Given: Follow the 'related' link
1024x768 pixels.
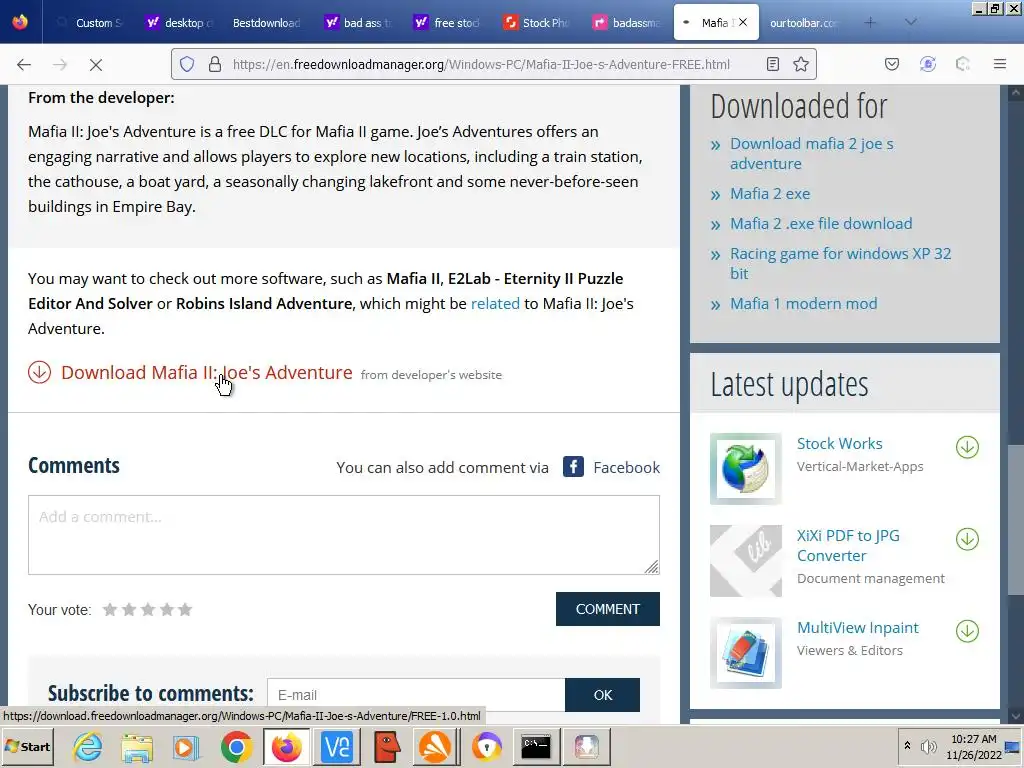Looking at the screenshot, I should pyautogui.click(x=495, y=304).
